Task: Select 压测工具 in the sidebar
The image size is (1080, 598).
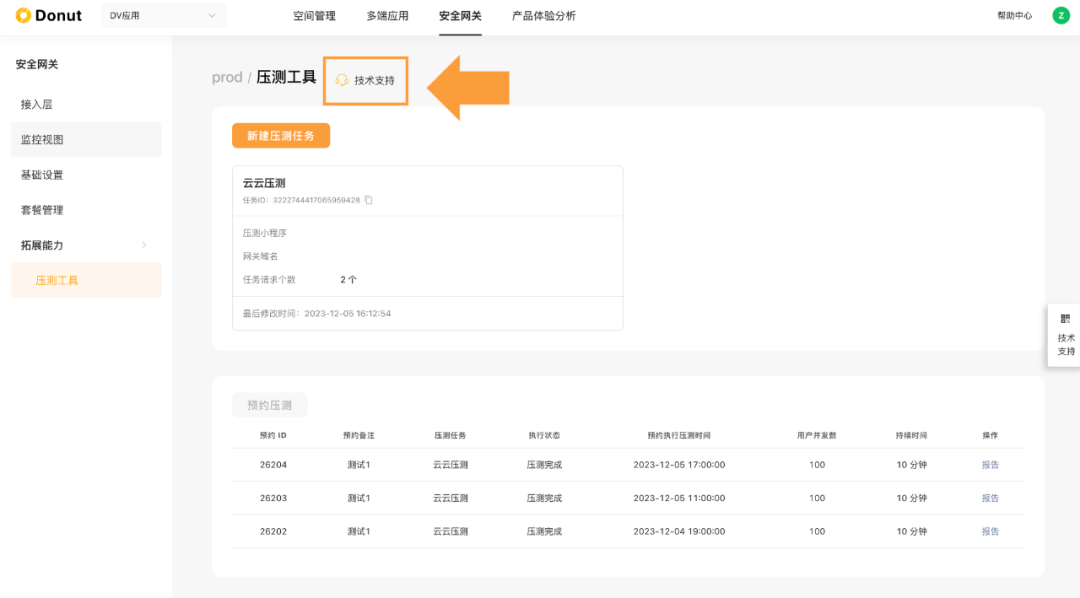Action: 86,280
